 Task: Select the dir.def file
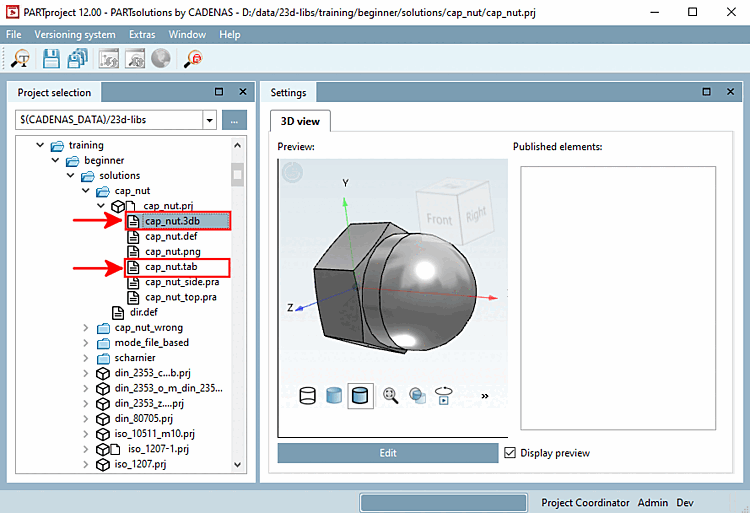pyautogui.click(x=143, y=312)
